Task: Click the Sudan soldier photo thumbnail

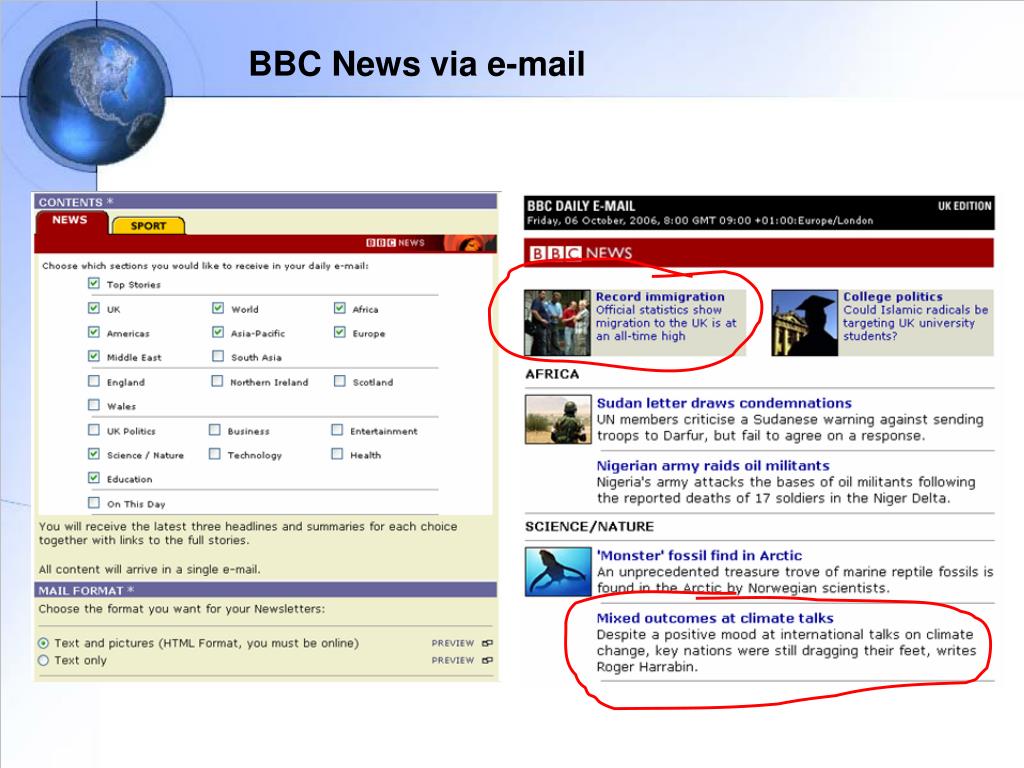Action: (x=558, y=419)
